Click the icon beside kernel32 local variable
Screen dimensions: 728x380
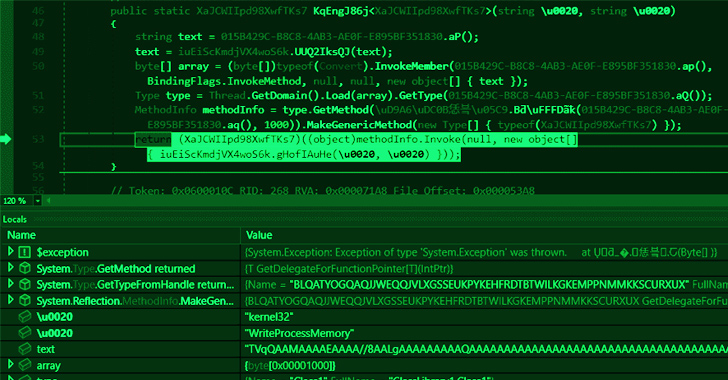pos(25,317)
